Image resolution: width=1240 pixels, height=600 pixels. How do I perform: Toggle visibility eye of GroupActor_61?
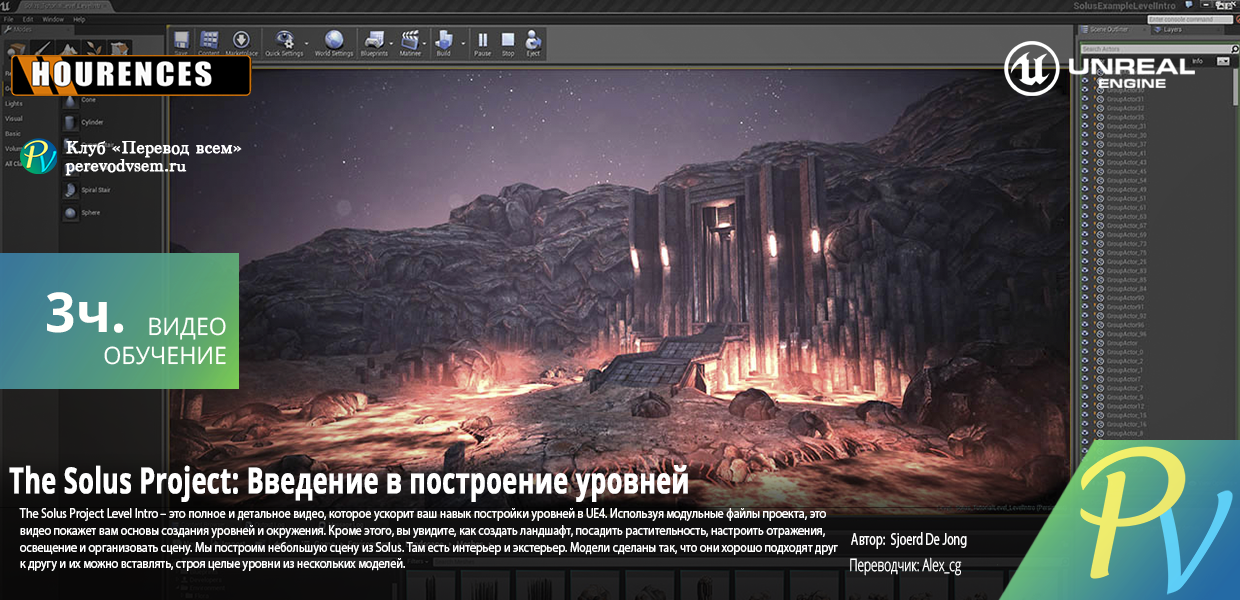tap(1085, 207)
